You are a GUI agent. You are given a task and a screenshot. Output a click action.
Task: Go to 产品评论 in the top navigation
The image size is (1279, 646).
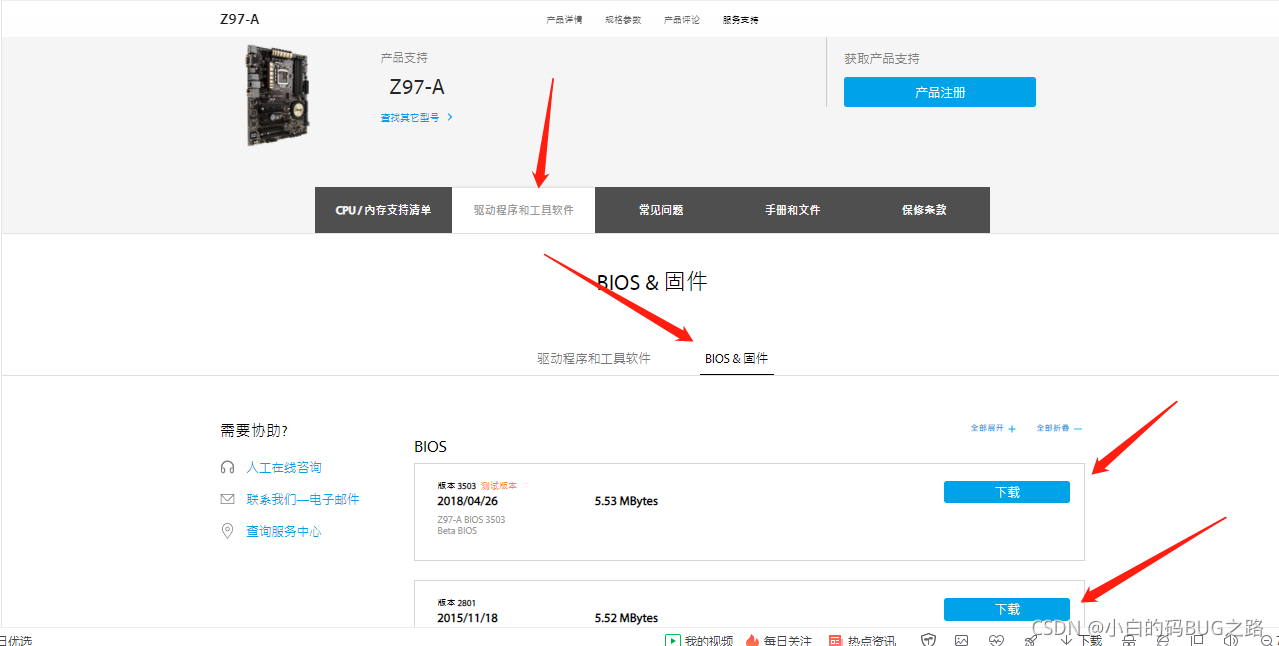point(682,20)
